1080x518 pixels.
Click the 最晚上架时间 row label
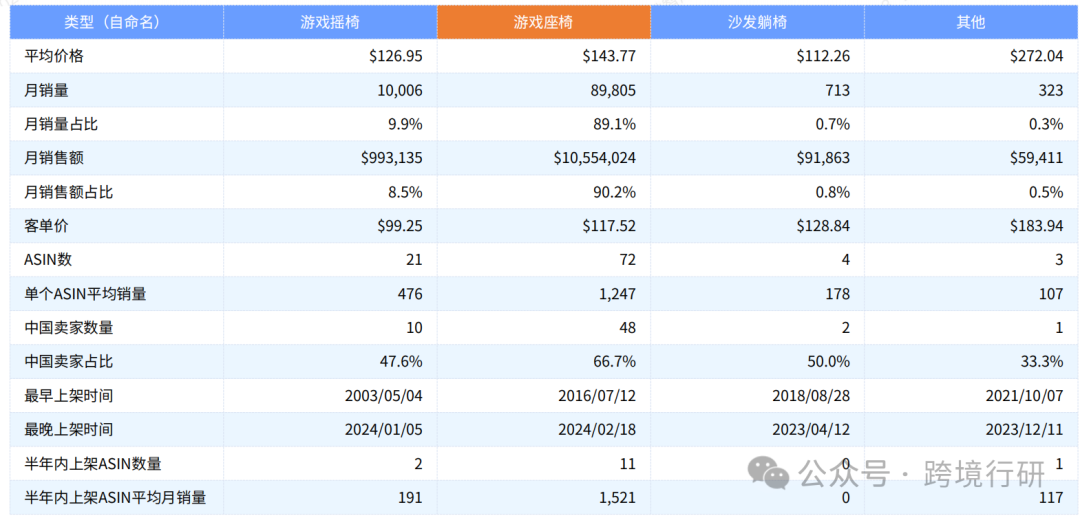click(69, 430)
